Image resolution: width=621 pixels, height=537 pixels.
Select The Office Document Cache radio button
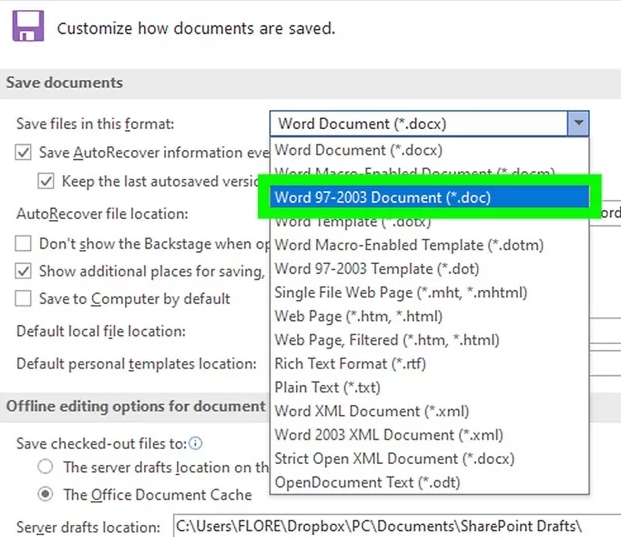click(46, 494)
